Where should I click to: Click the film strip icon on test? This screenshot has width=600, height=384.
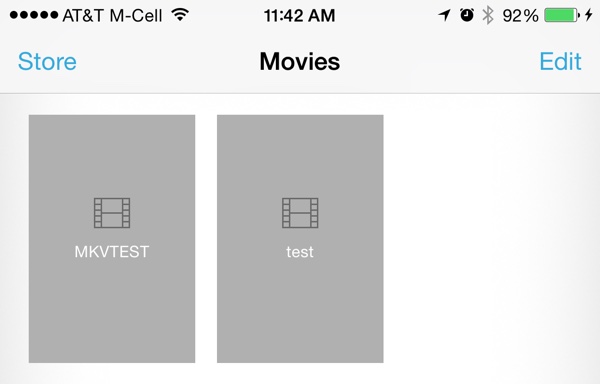(300, 213)
